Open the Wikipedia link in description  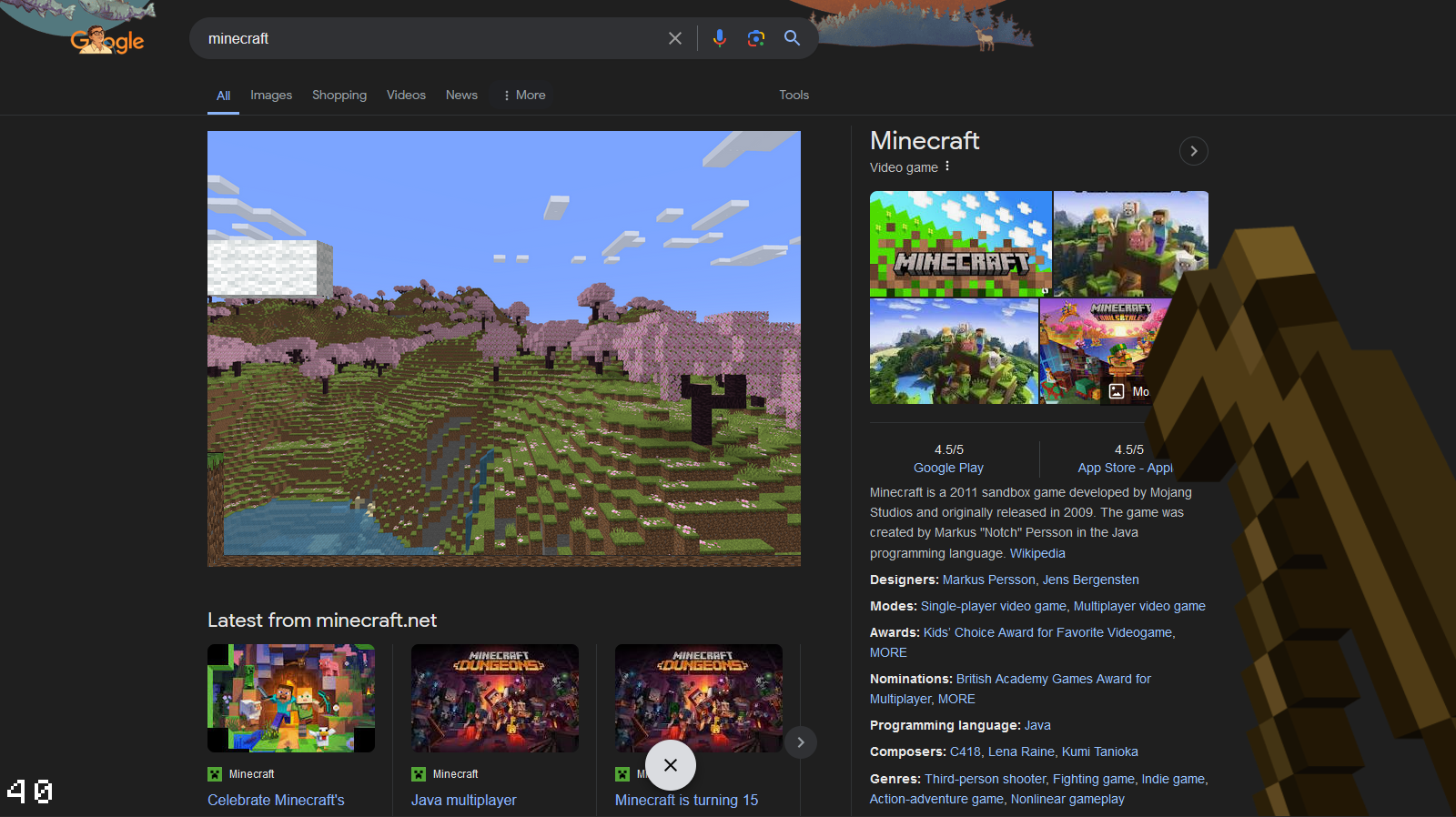(x=1036, y=553)
